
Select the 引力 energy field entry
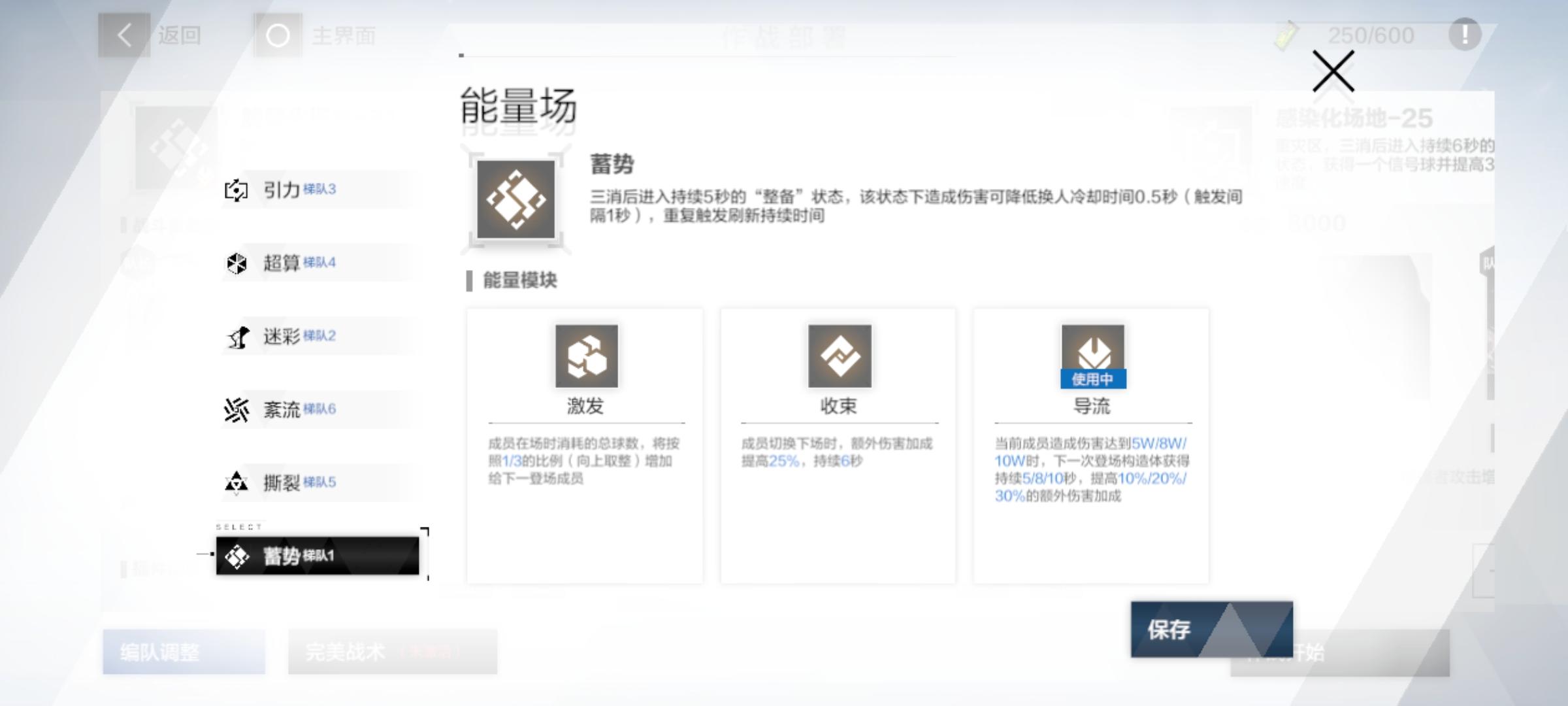pyautogui.click(x=318, y=190)
